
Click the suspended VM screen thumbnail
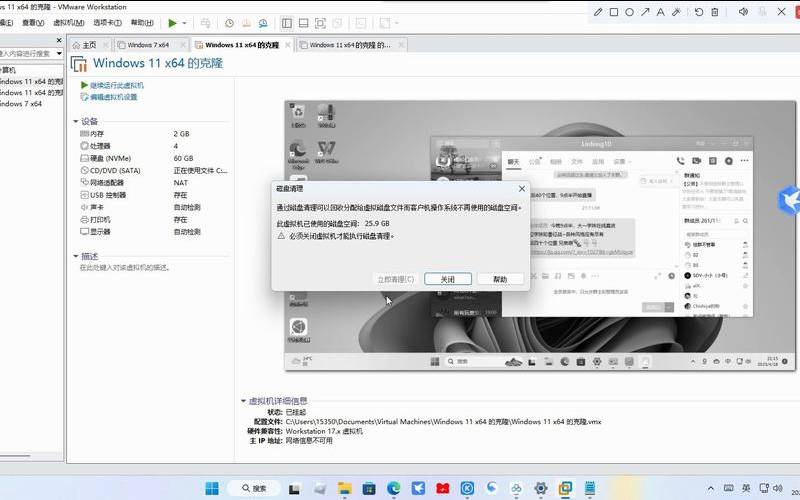coord(540,236)
